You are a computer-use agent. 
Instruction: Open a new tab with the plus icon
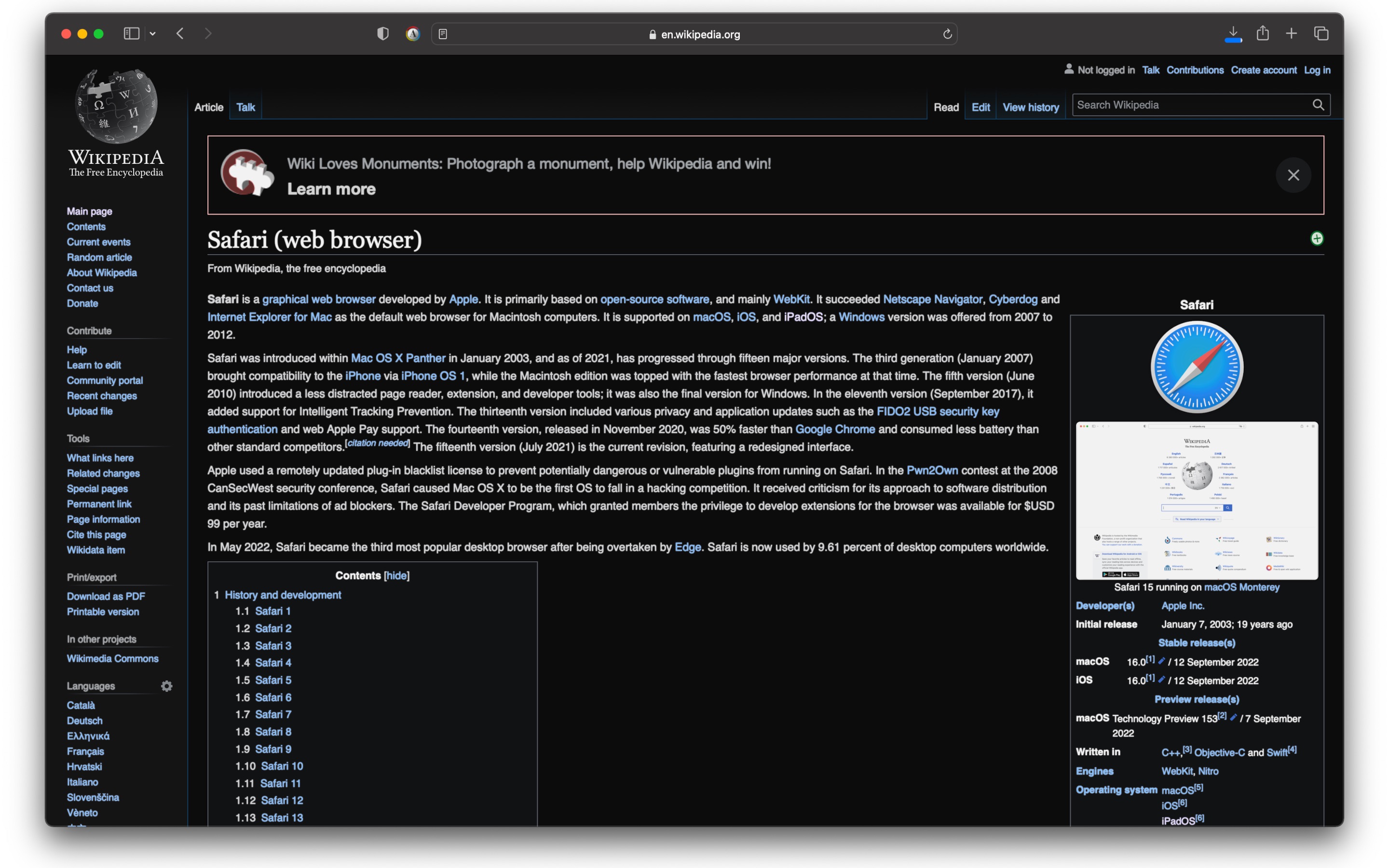pos(1291,33)
